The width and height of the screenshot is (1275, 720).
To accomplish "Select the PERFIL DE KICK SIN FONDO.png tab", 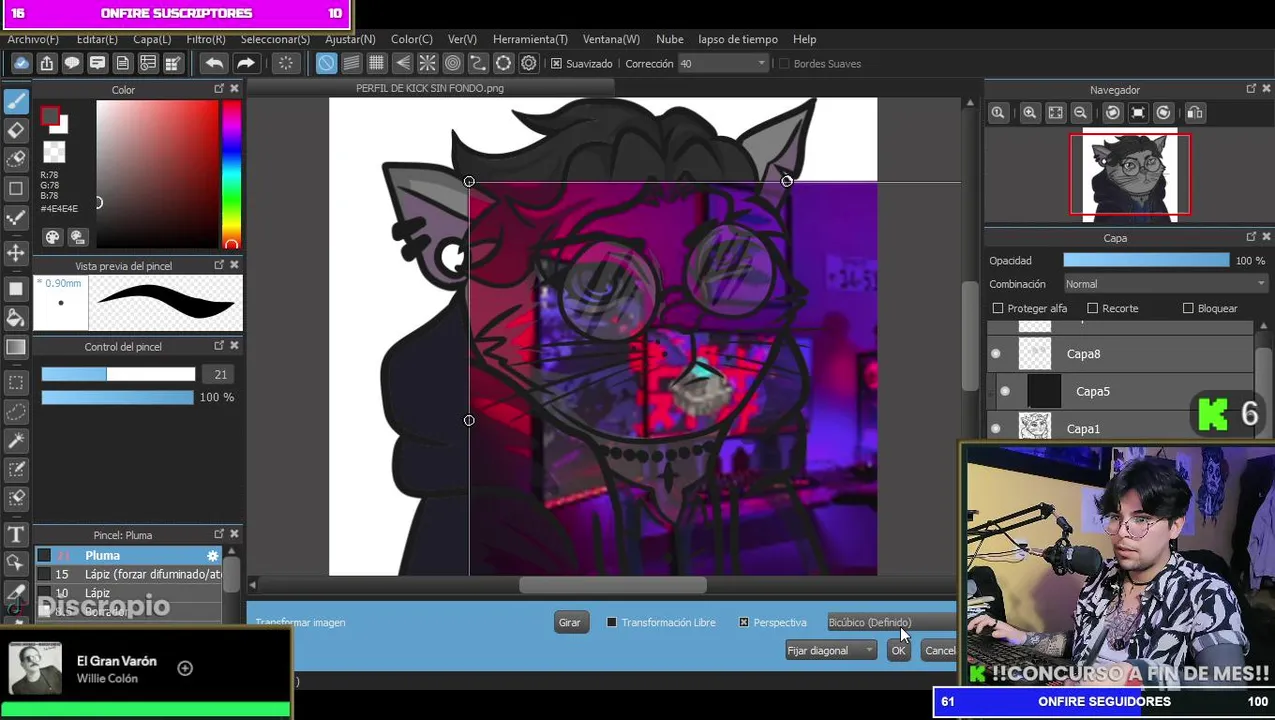I will 430,88.
